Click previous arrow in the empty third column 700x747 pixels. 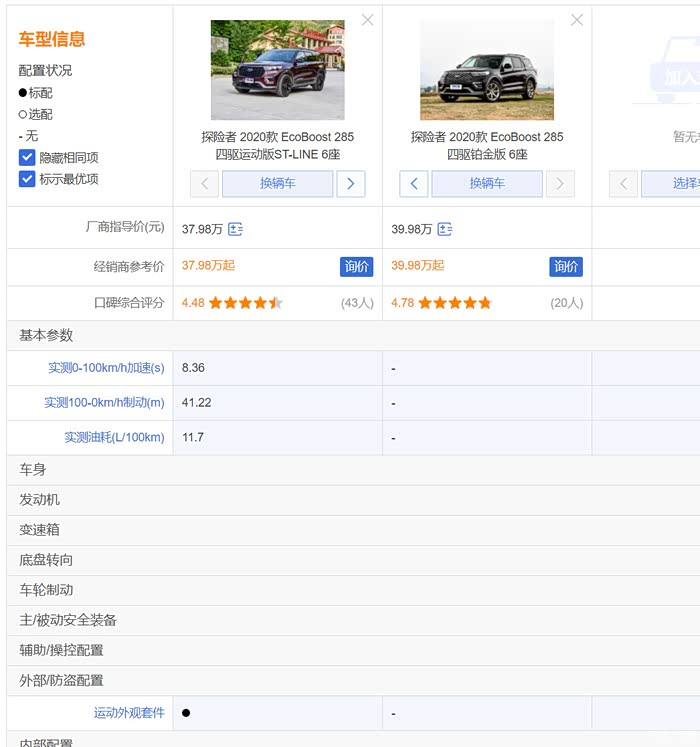[x=623, y=183]
